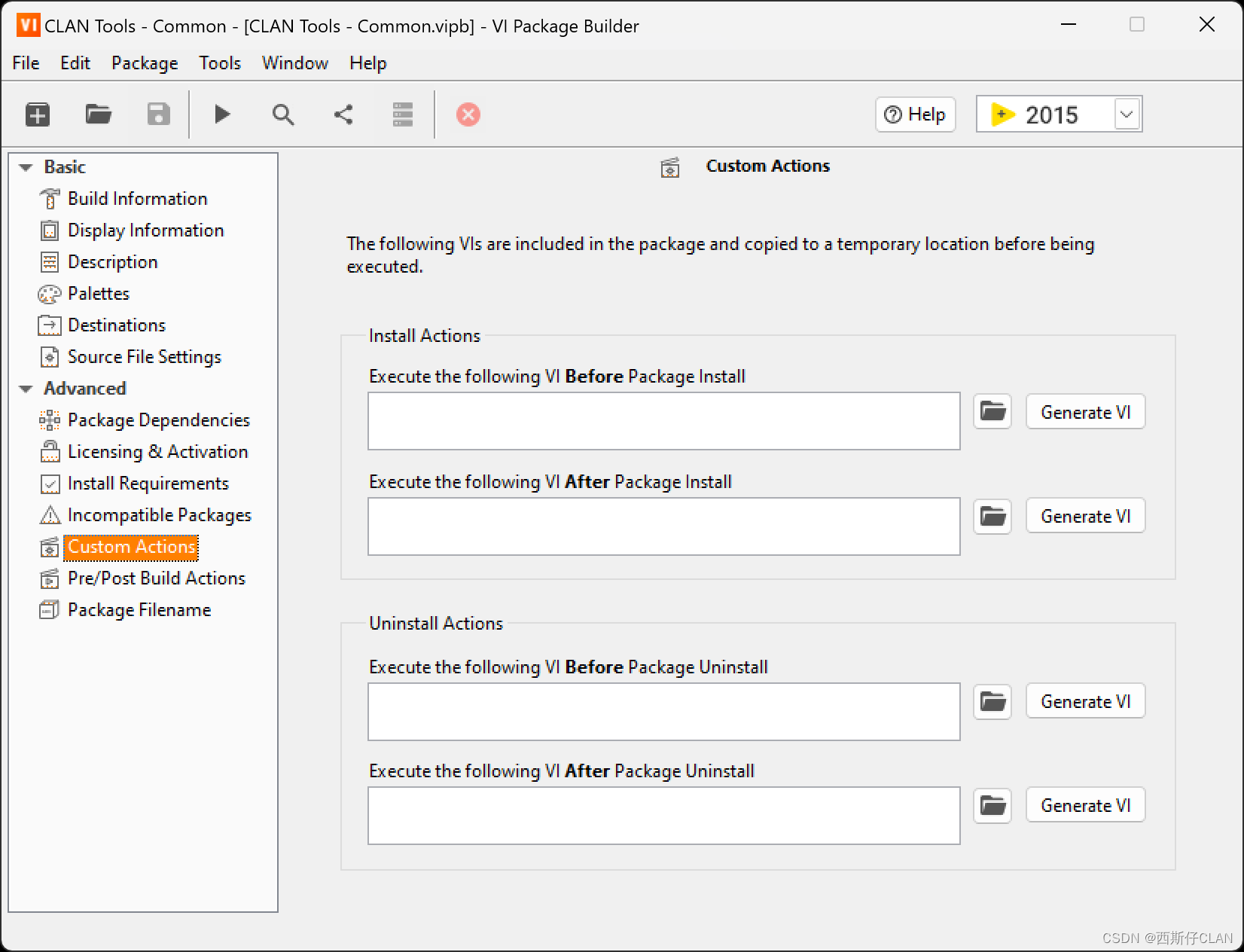This screenshot has height=952, width=1244.
Task: Click the Incompatible Packages warning icon
Action: 50,515
